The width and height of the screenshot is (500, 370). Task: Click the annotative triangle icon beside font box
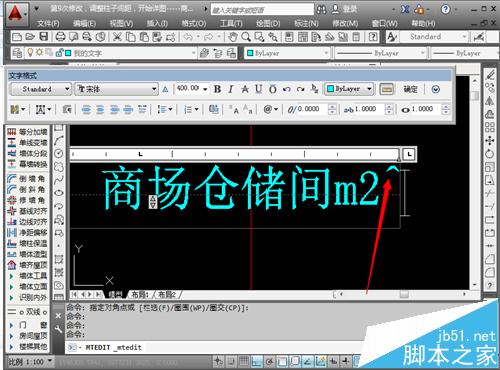click(x=165, y=89)
